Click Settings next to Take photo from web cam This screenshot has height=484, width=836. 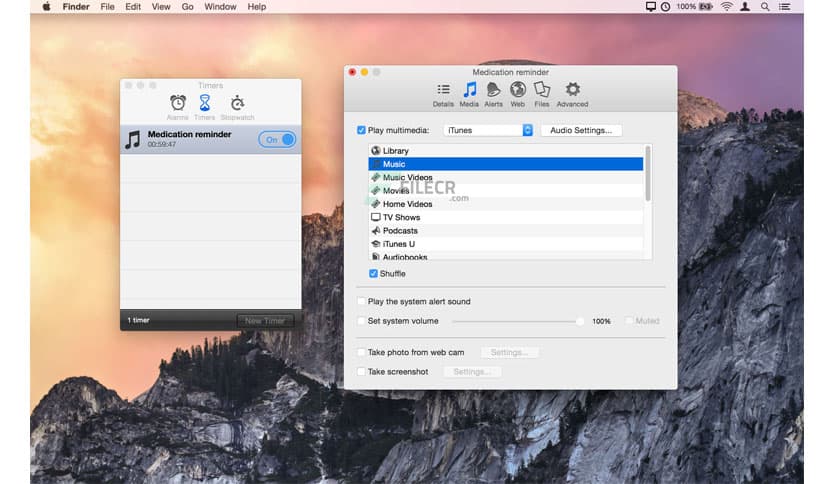tap(509, 352)
